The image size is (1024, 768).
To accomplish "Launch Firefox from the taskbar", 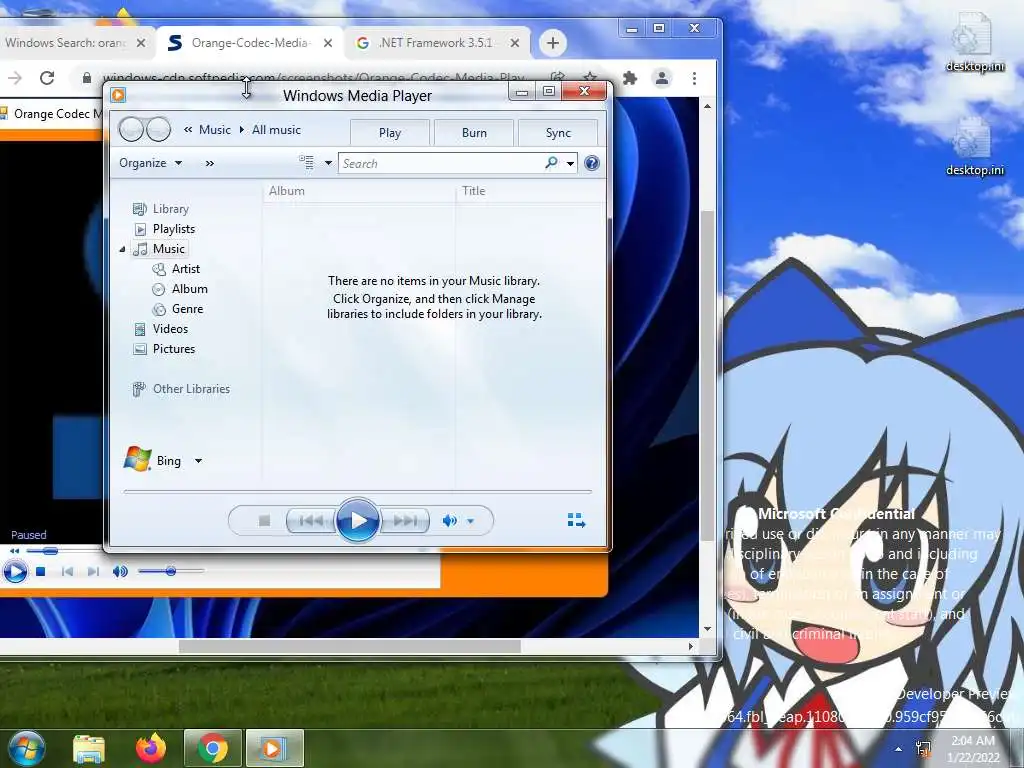I will pos(150,748).
